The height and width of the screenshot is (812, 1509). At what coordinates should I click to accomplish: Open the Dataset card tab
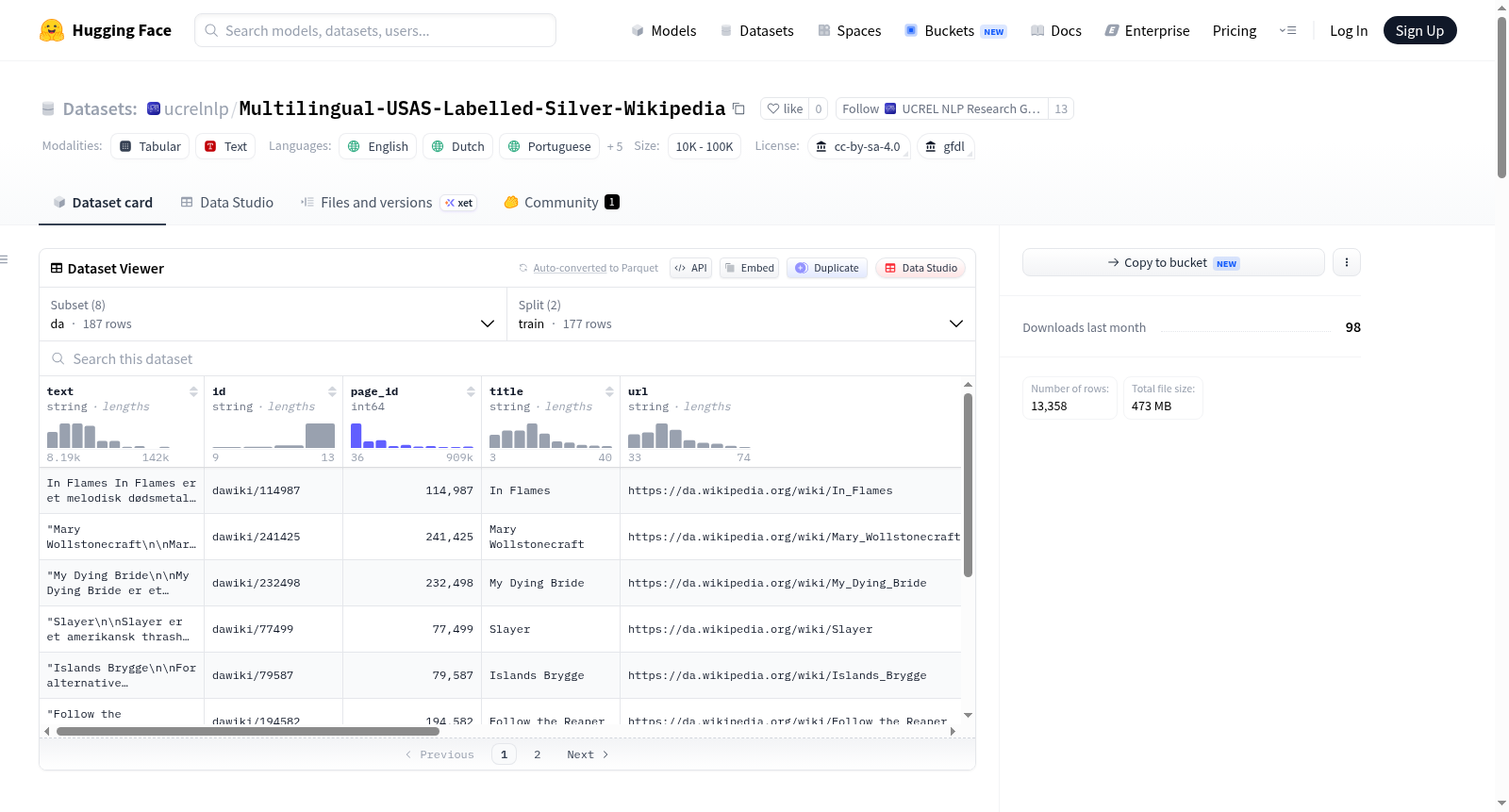[x=102, y=203]
